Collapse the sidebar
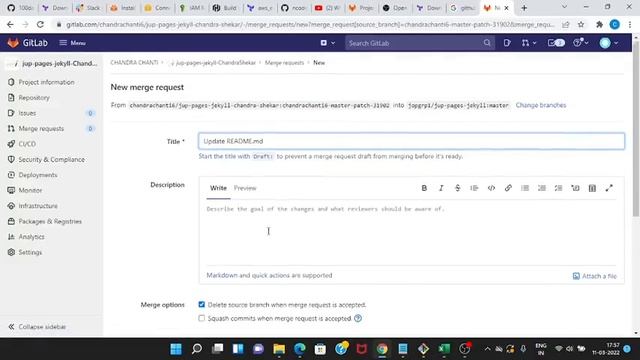640x360 pixels. coord(37,327)
